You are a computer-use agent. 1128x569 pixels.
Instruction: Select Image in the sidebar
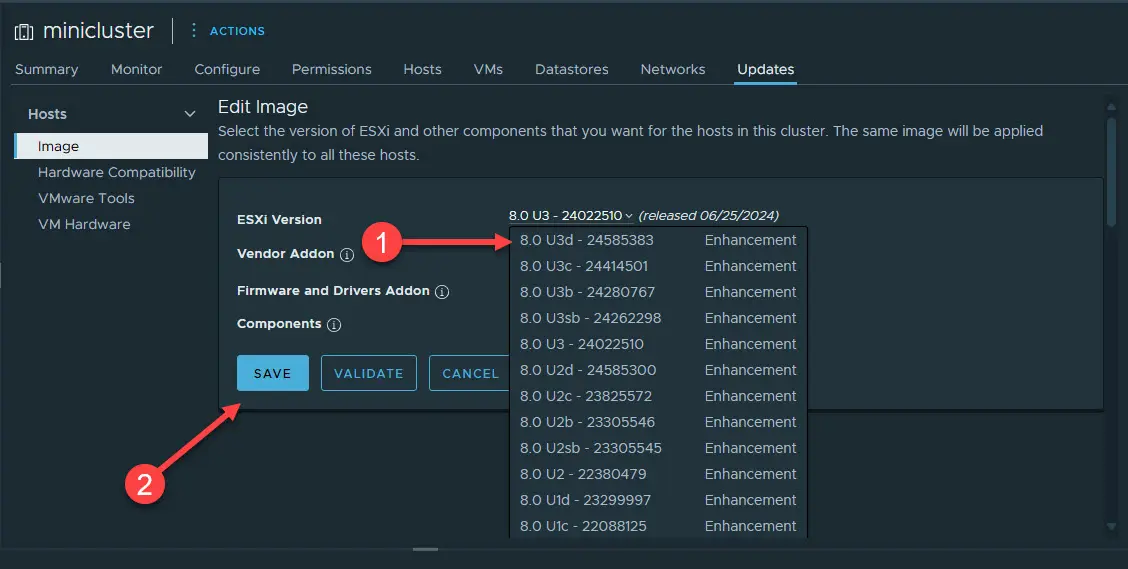pyautogui.click(x=112, y=146)
